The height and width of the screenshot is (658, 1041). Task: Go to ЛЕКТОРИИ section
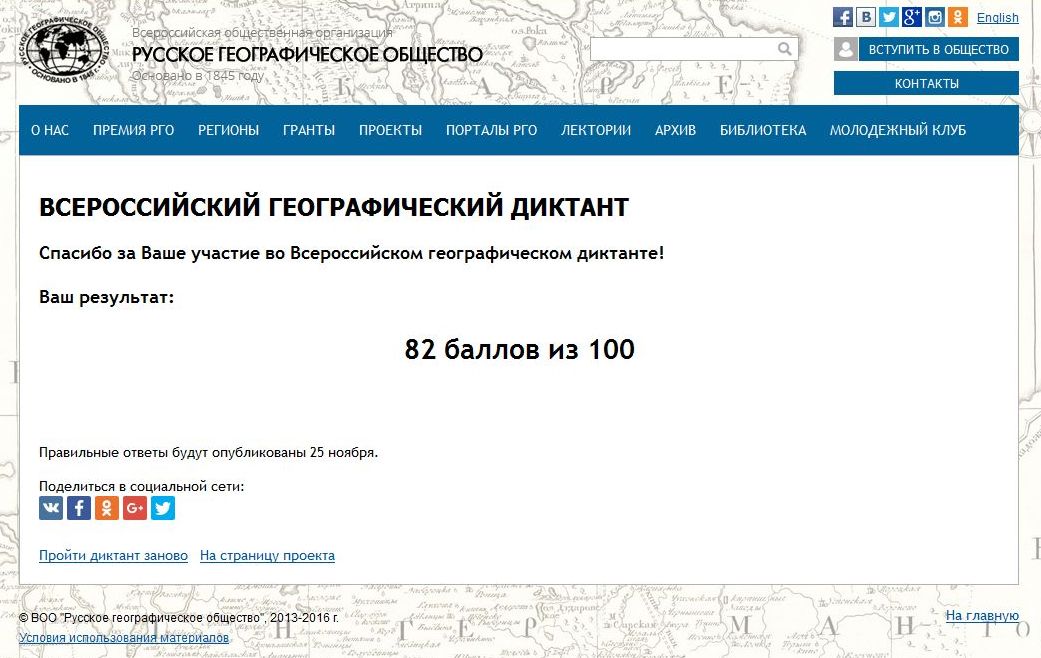(x=596, y=130)
